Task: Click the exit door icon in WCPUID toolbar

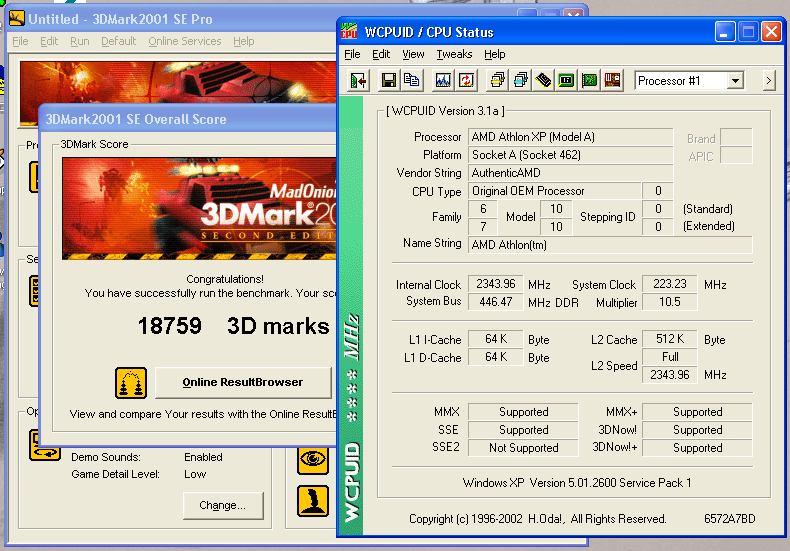Action: click(359, 81)
